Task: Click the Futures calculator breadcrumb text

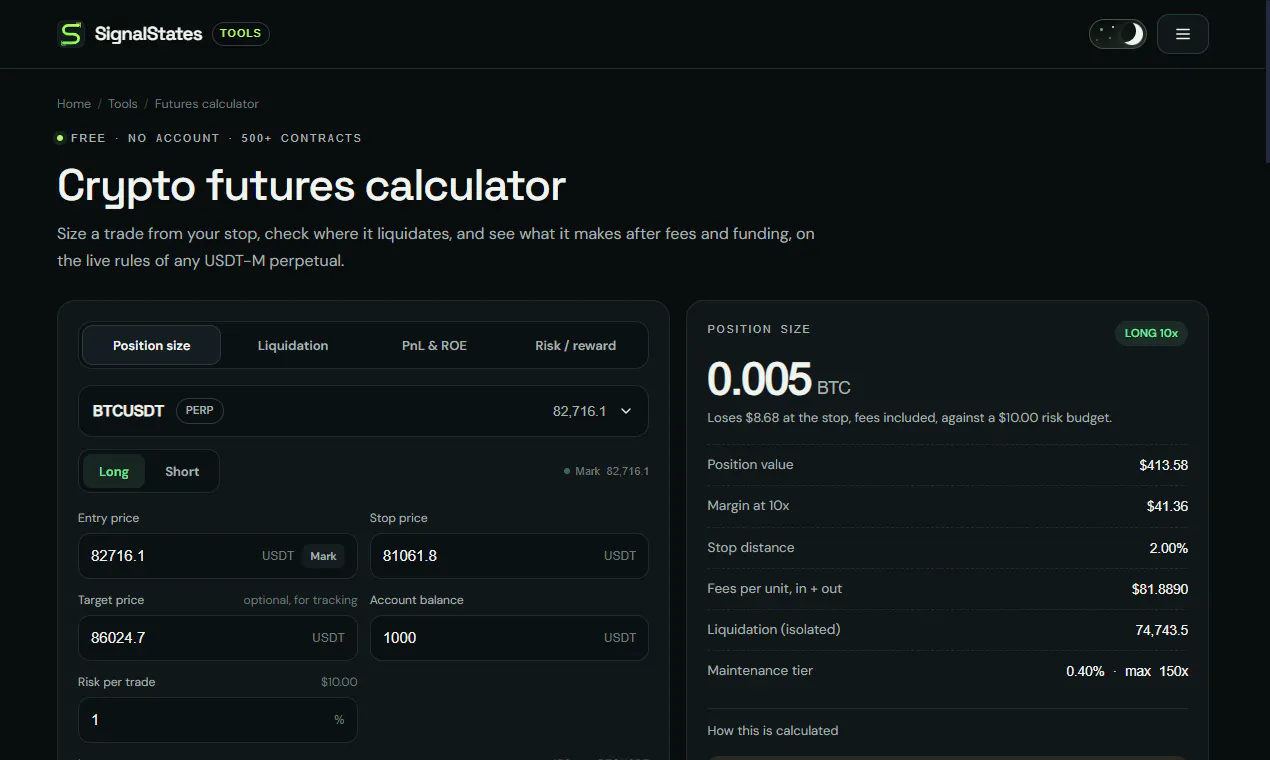Action: (207, 104)
